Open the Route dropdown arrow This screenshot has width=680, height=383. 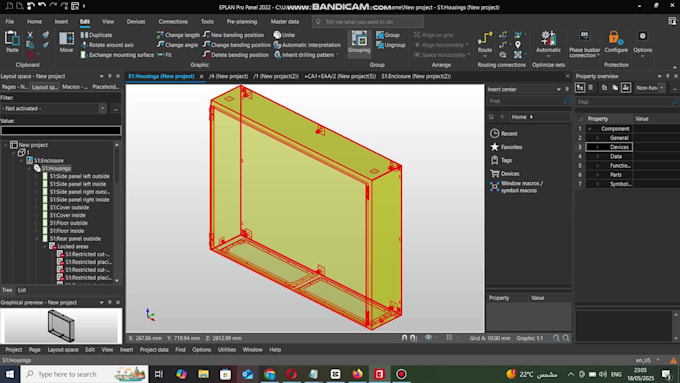coord(485,56)
